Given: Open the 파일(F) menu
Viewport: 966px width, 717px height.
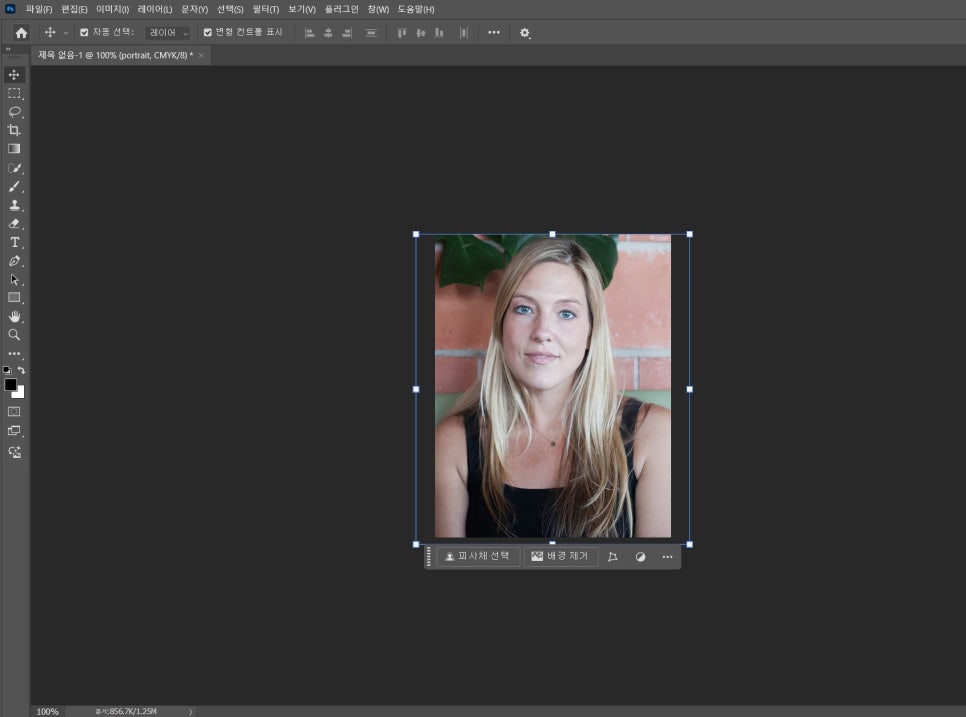Looking at the screenshot, I should 38,9.
